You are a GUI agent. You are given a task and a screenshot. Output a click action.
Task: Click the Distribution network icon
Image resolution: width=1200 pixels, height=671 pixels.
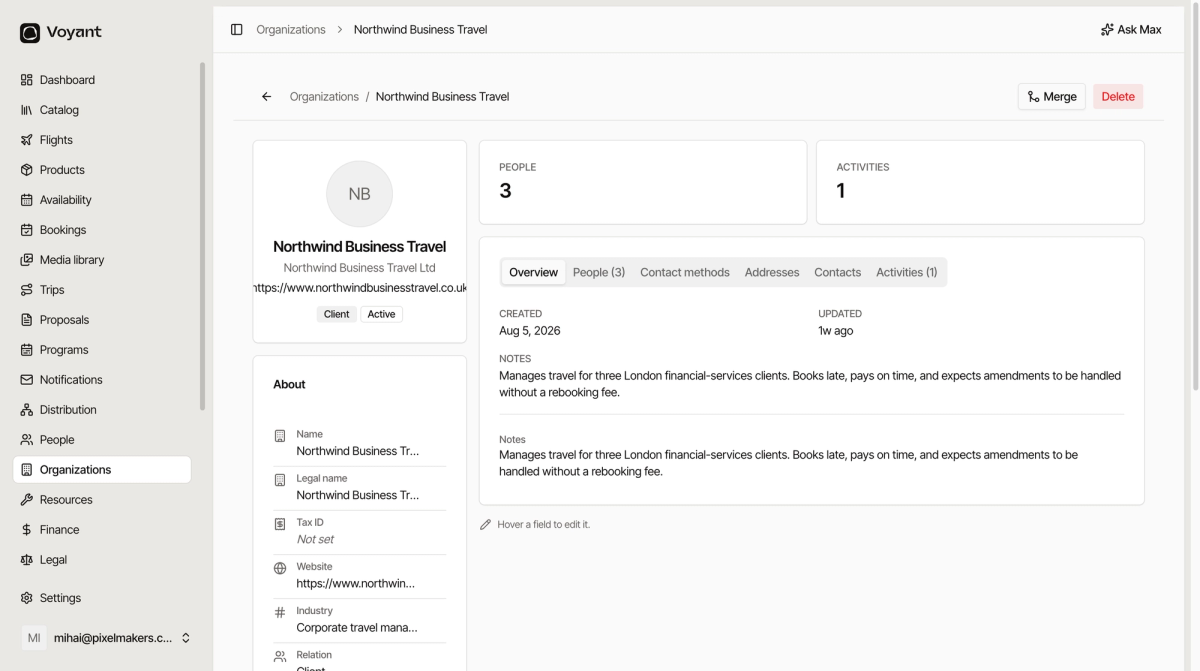[x=27, y=410]
